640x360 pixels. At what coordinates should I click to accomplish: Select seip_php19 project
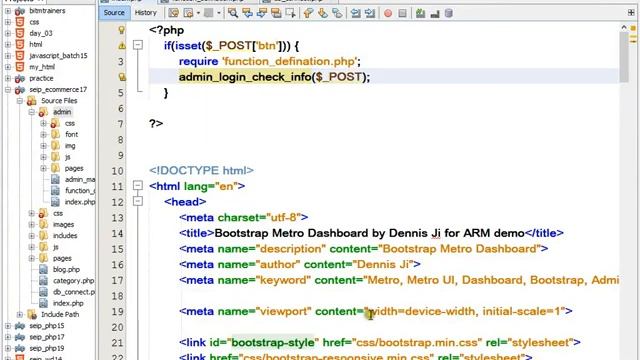pos(47,348)
